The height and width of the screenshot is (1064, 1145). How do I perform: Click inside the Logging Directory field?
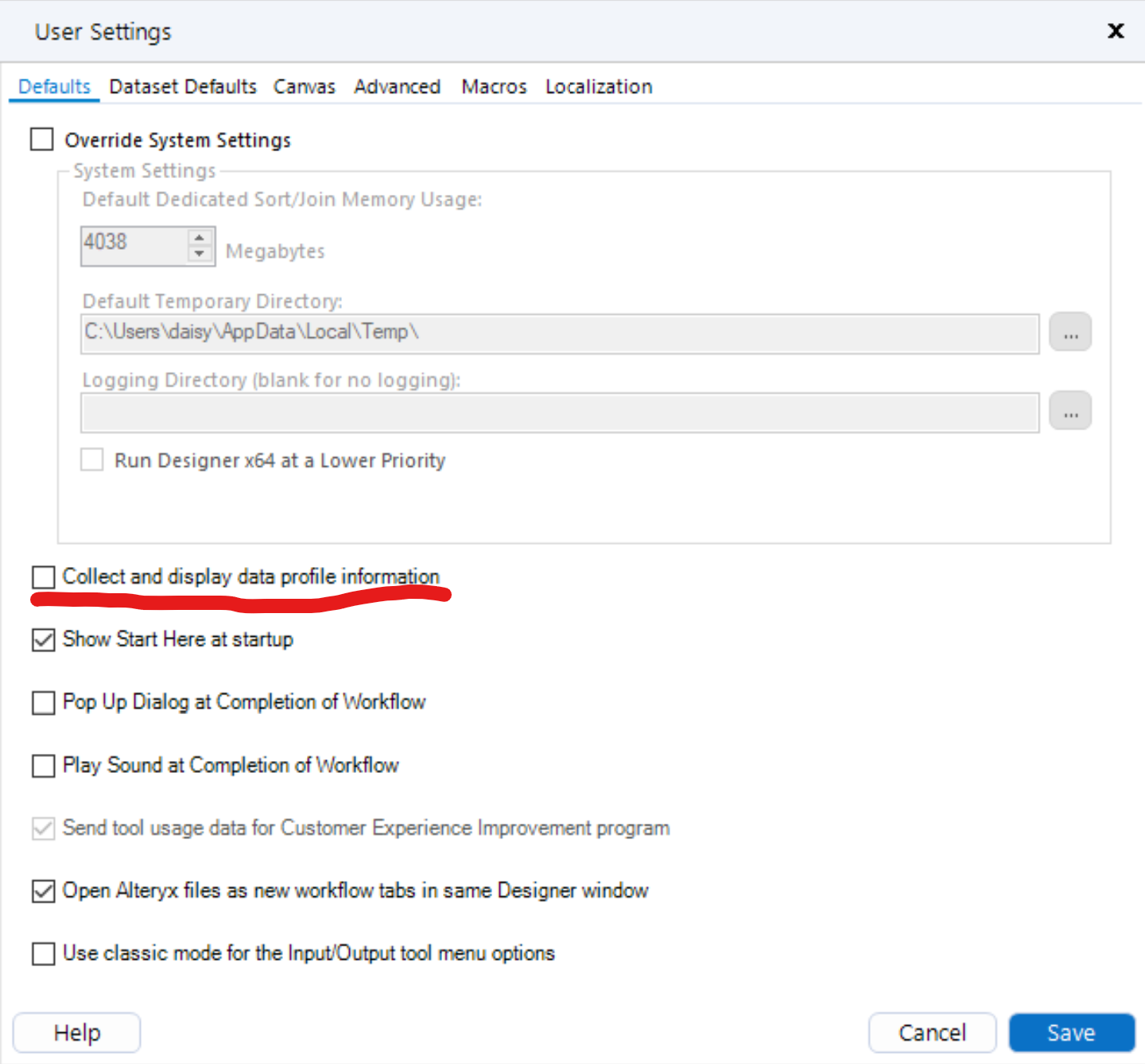[x=557, y=412]
